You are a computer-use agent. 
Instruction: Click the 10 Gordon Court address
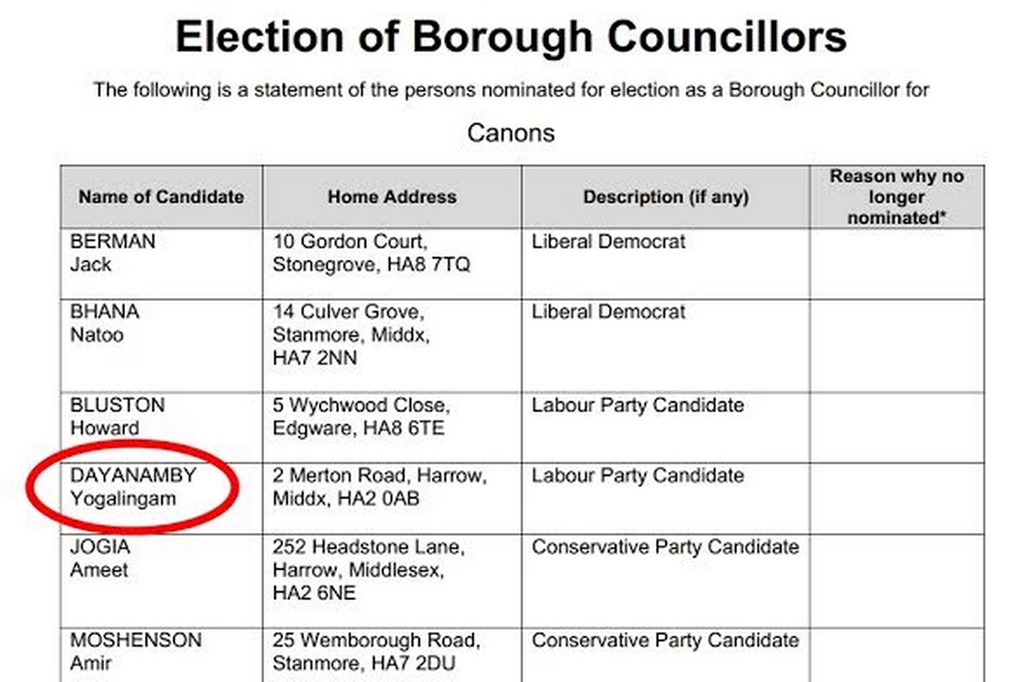click(370, 253)
